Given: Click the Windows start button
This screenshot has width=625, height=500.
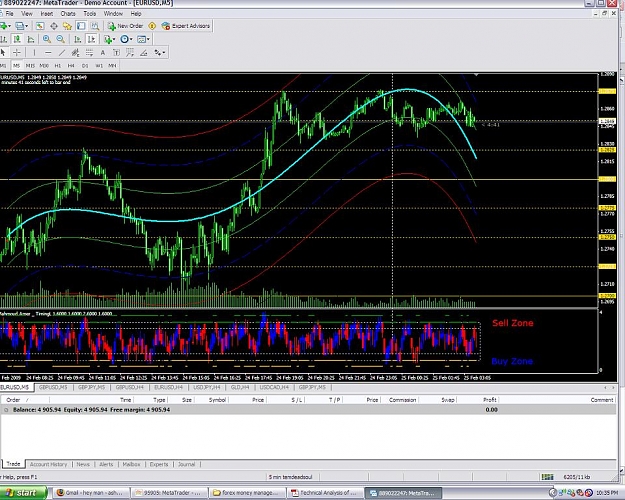Looking at the screenshot, I should pyautogui.click(x=23, y=493).
